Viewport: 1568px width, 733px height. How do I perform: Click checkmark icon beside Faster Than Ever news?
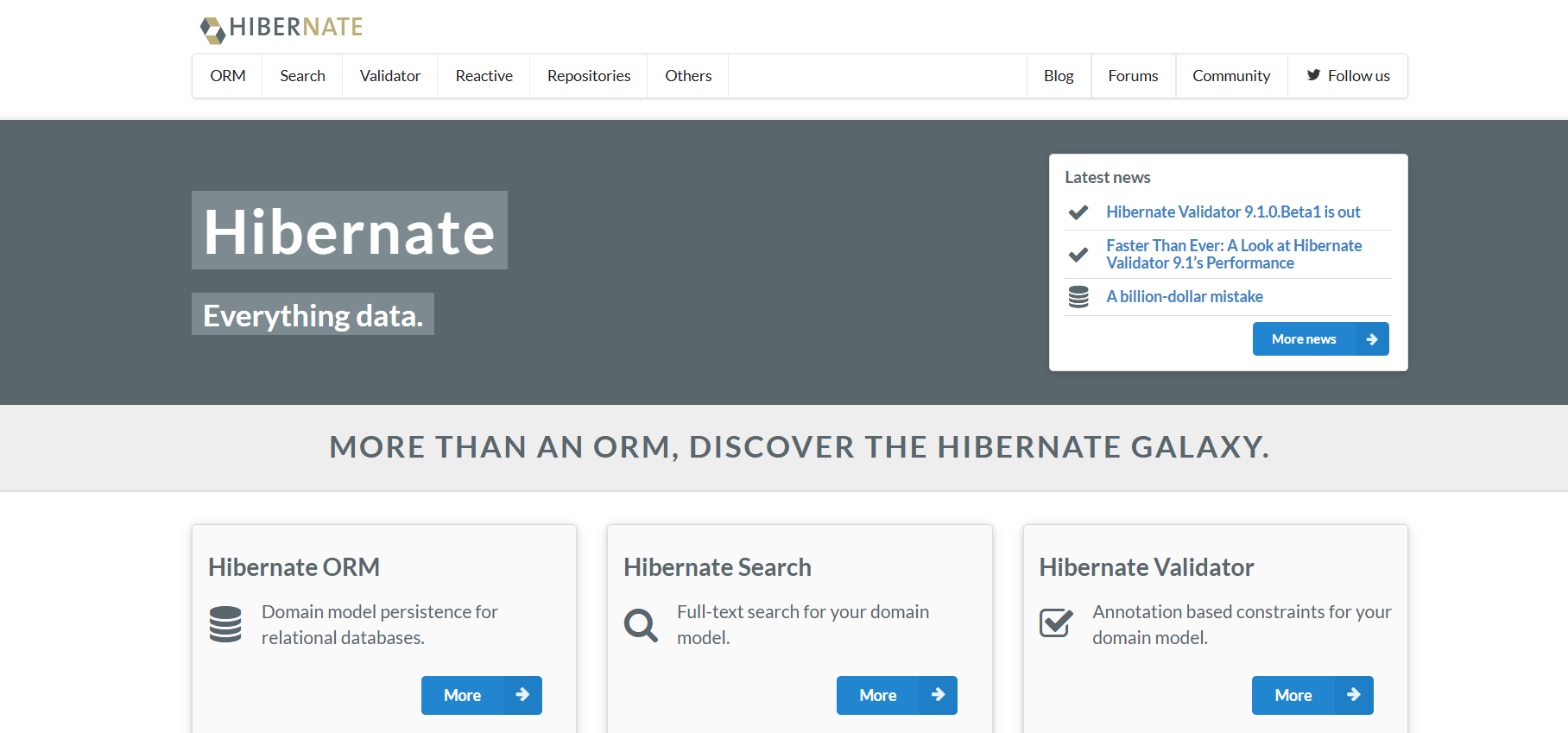coord(1078,255)
